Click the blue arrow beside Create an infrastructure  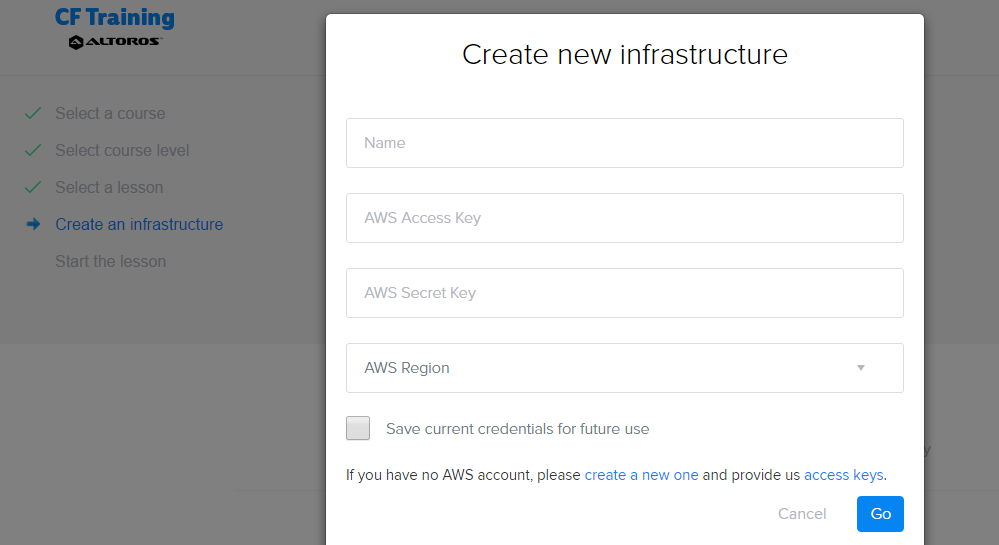(x=33, y=224)
